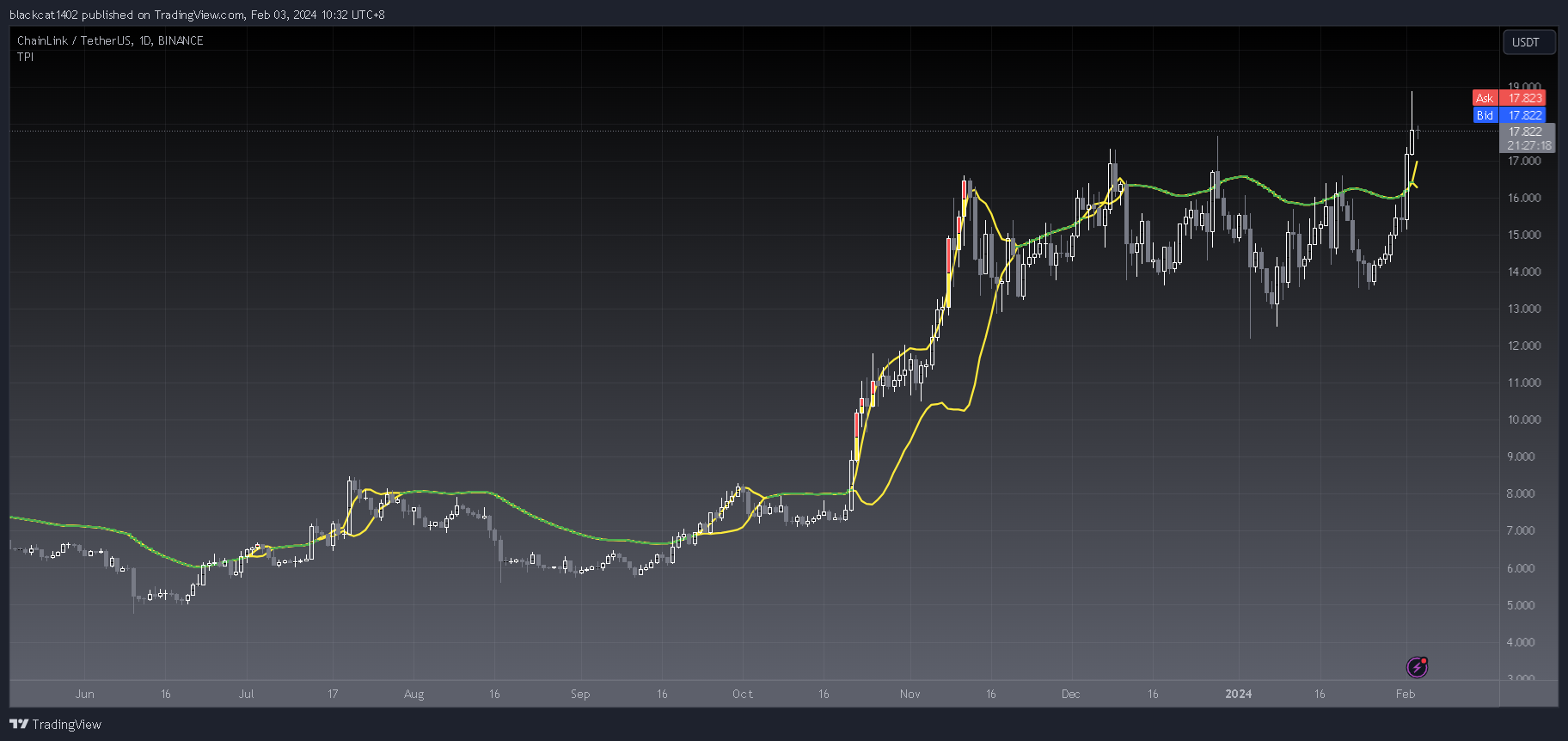Click the 9.000 price axis label
Viewport: 1568px width, 741px height.
tap(1521, 456)
